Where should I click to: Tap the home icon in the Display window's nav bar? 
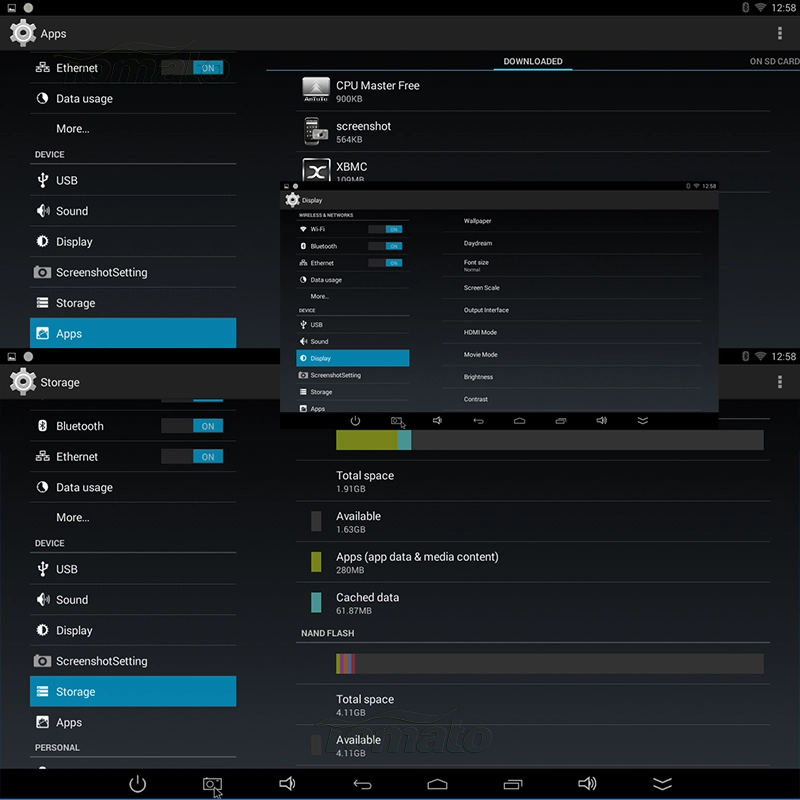point(519,421)
